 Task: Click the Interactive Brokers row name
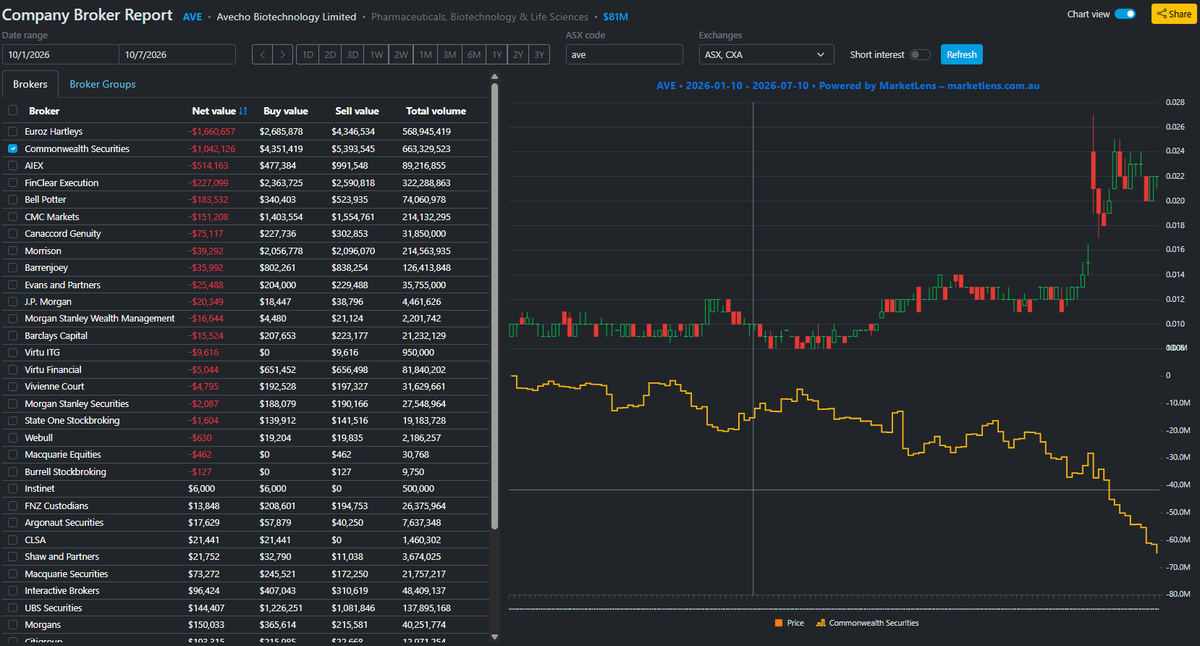click(x=62, y=591)
